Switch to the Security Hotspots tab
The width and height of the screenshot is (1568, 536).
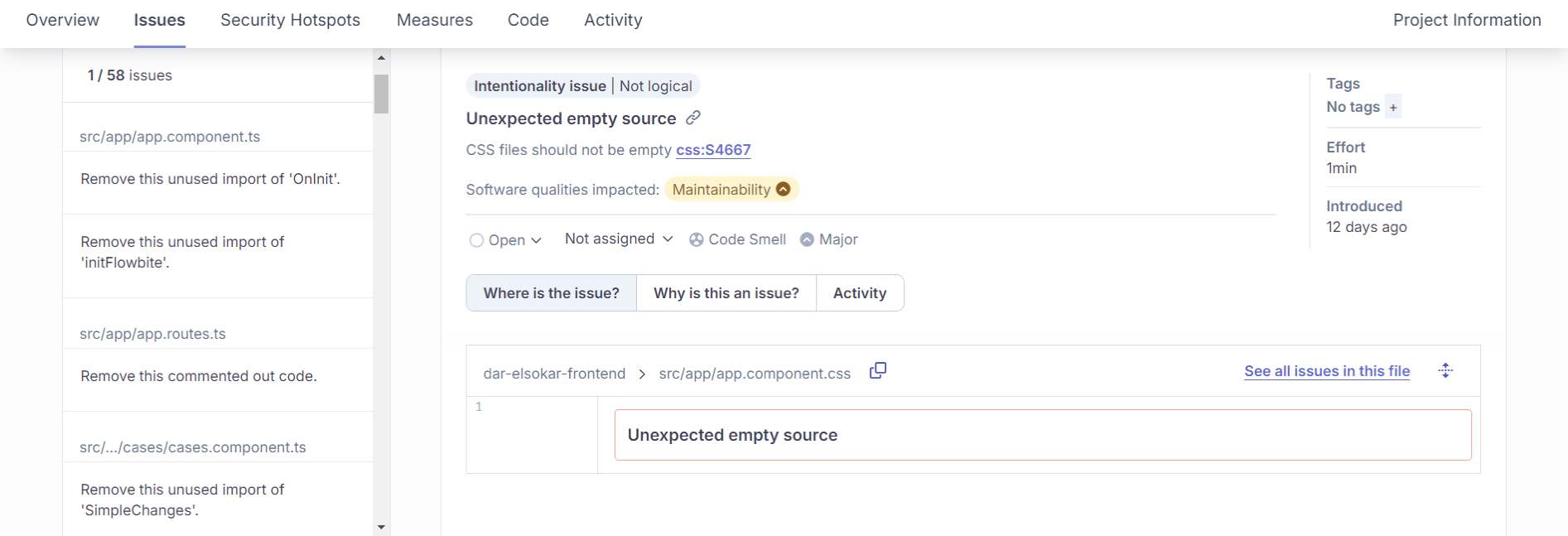(290, 20)
